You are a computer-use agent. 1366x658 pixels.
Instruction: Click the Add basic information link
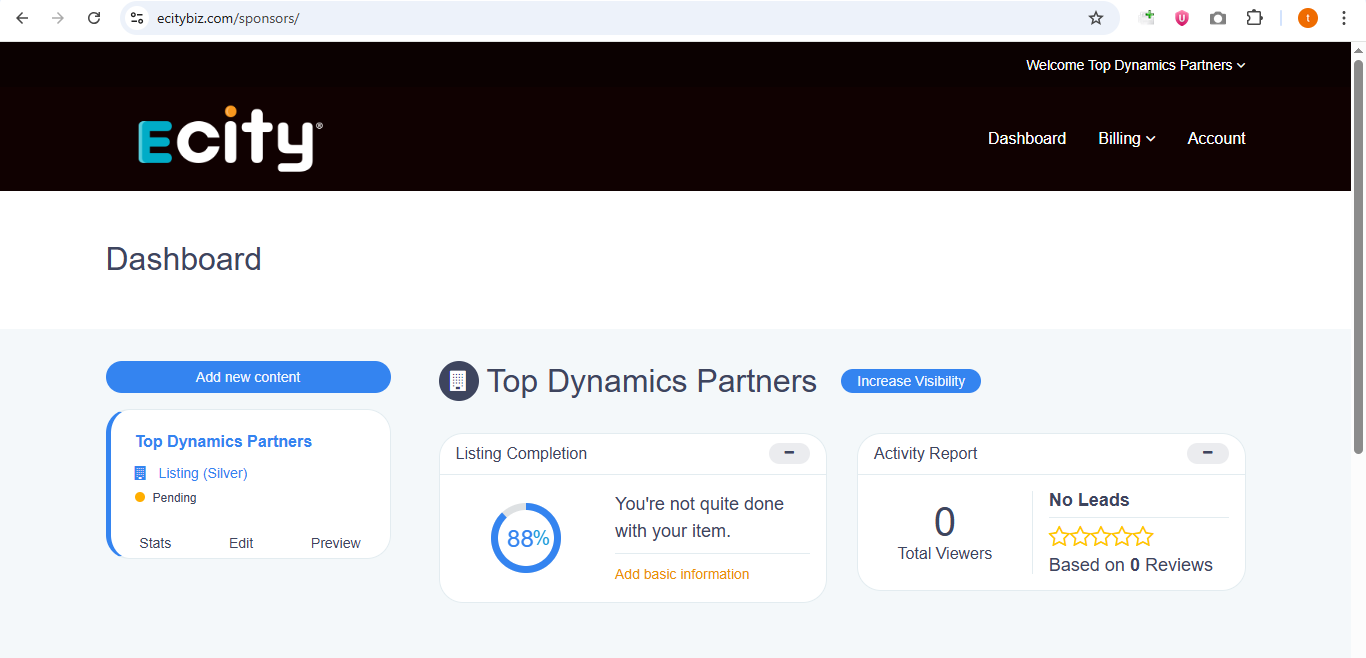682,574
